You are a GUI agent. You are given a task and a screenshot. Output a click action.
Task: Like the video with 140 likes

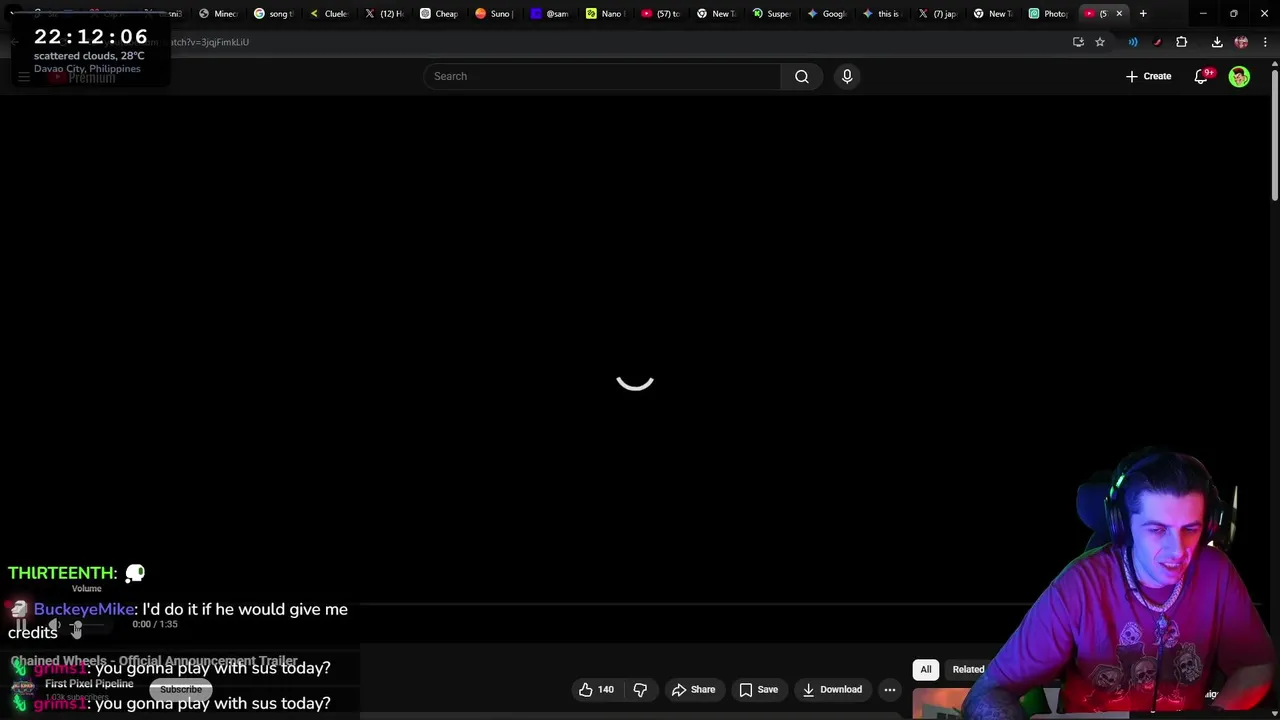tap(596, 689)
